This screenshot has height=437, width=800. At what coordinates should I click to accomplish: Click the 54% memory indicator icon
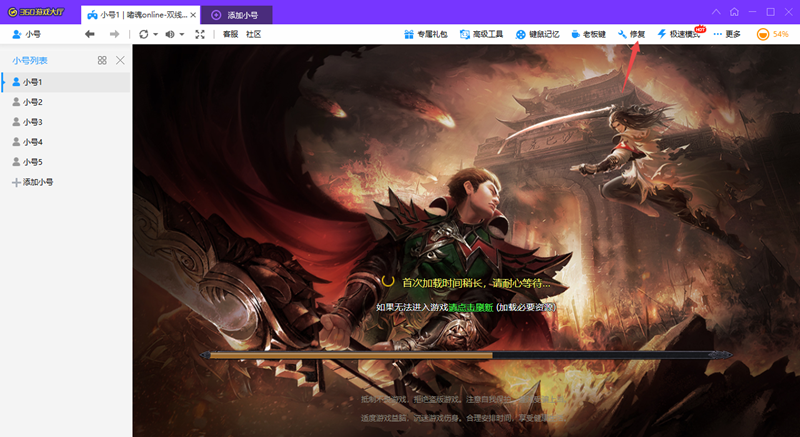763,34
